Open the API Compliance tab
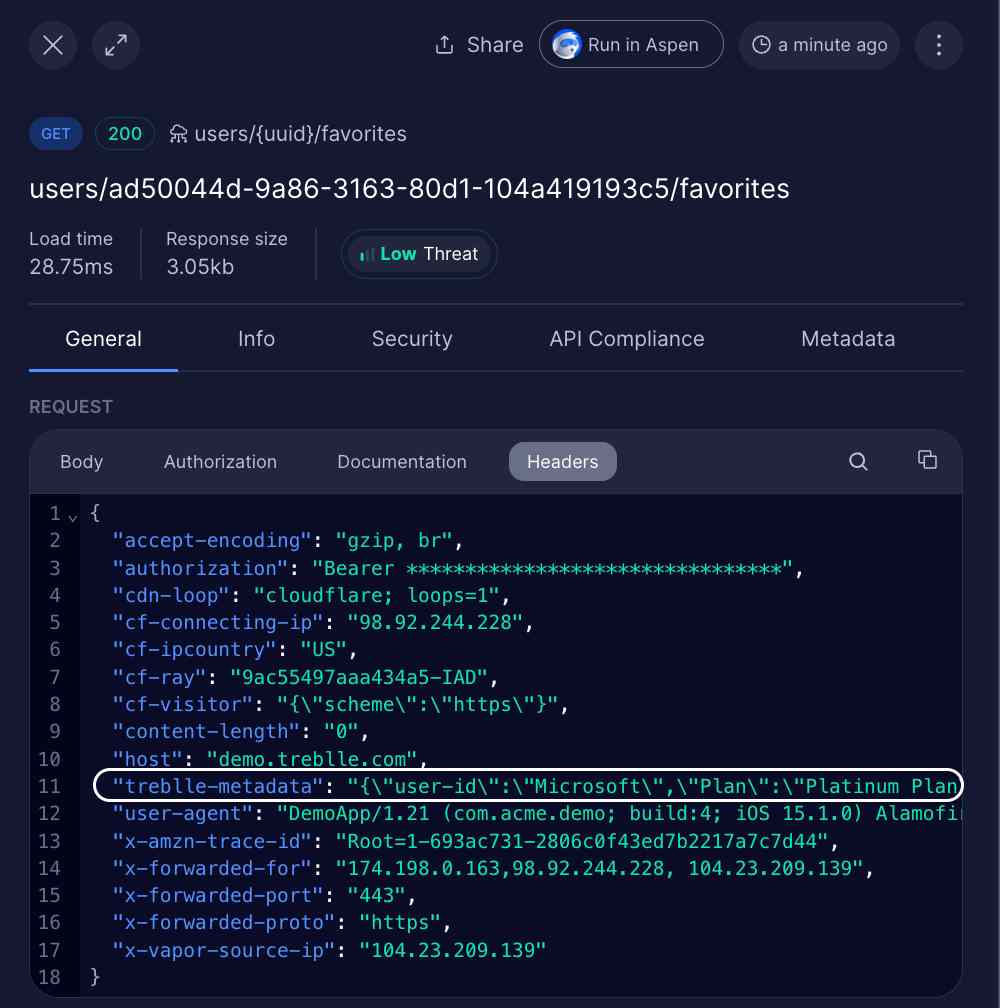Viewport: 1000px width, 1008px height. (x=627, y=338)
